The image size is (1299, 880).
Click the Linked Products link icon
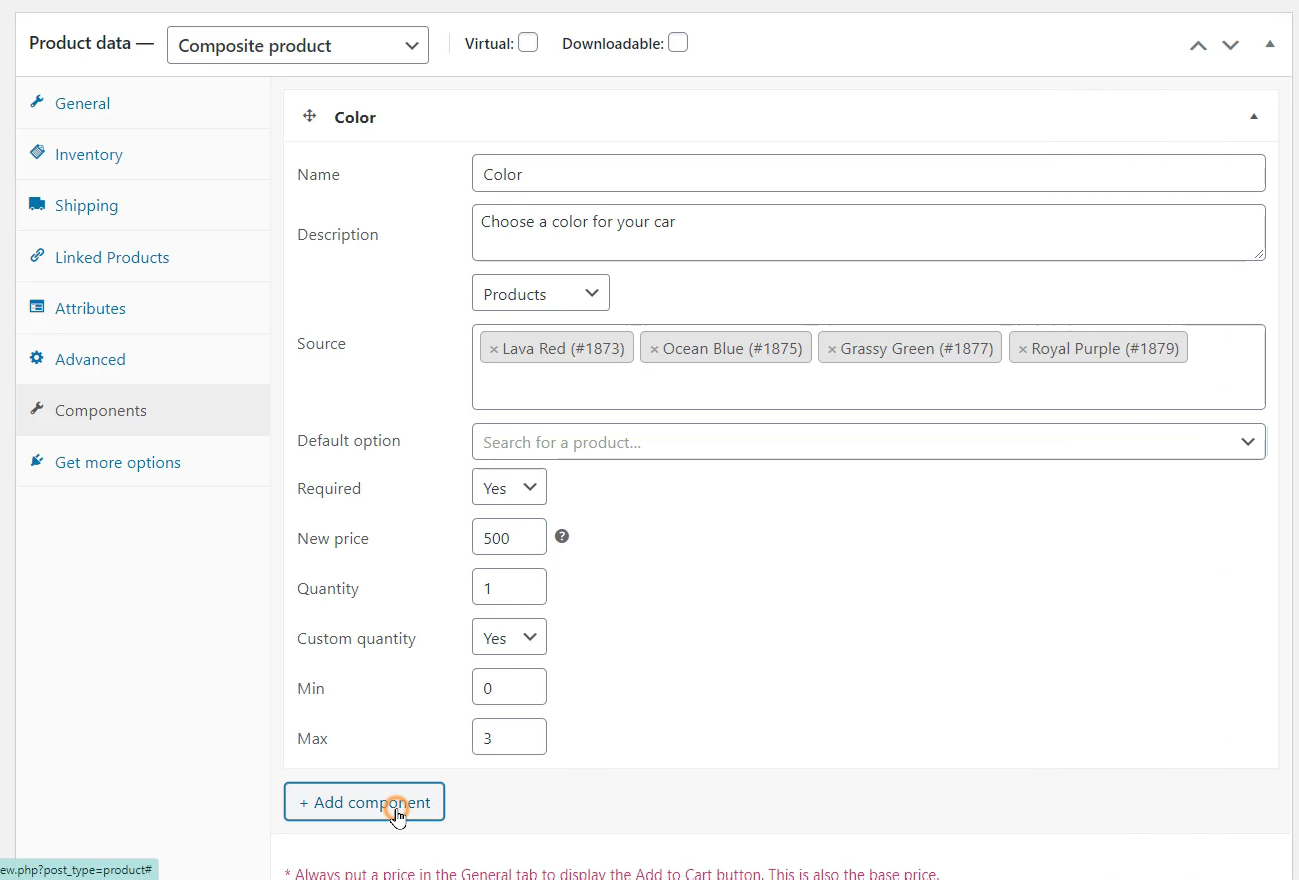click(x=37, y=256)
